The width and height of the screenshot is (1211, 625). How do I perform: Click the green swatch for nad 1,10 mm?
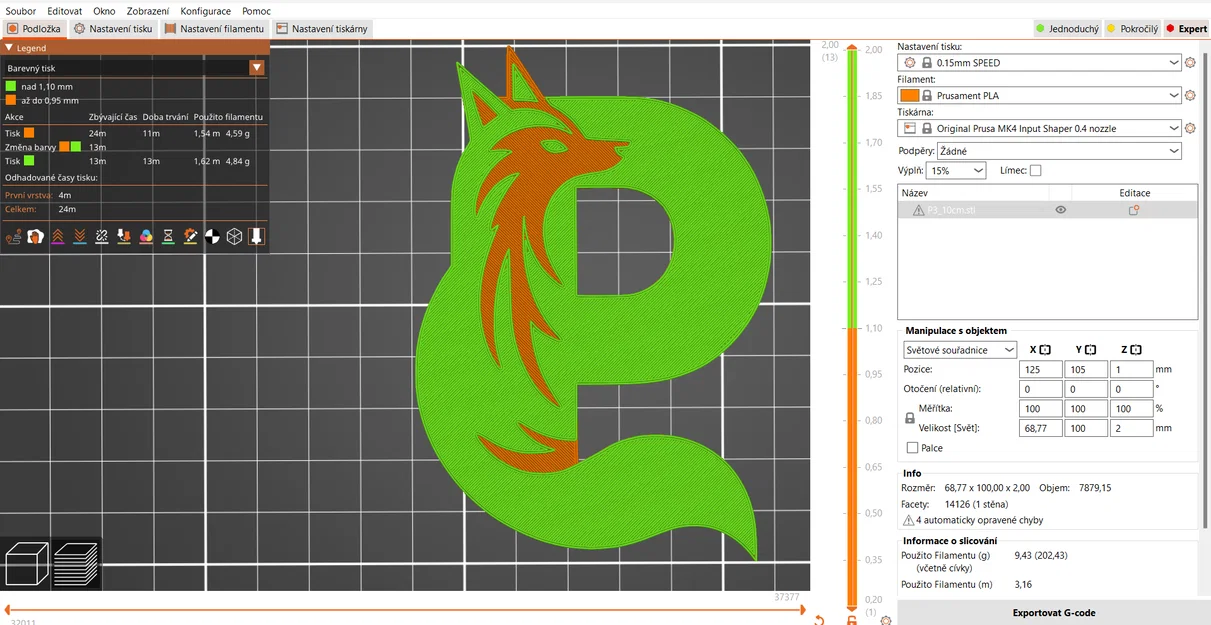10,87
